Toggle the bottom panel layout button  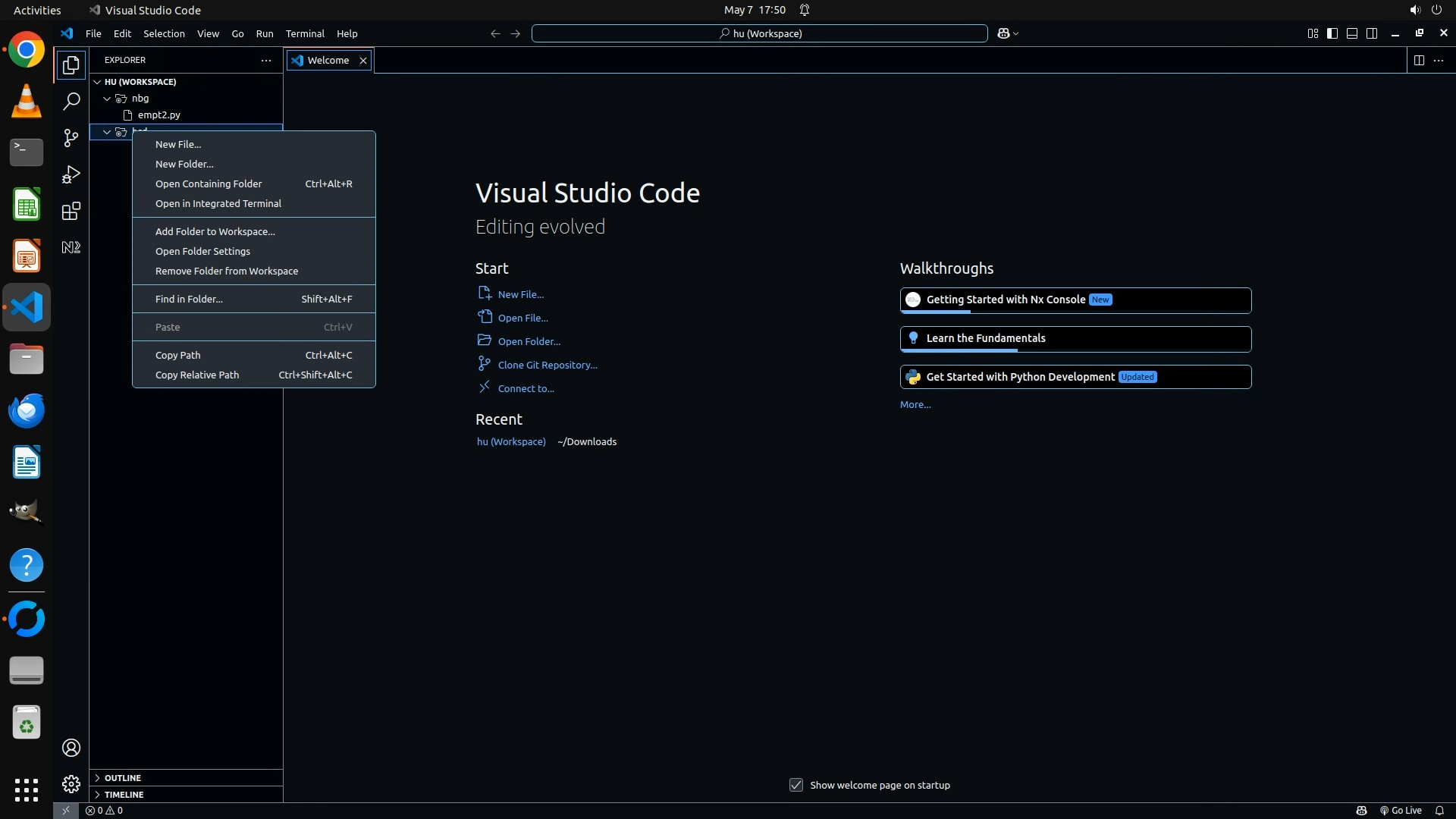(x=1352, y=33)
